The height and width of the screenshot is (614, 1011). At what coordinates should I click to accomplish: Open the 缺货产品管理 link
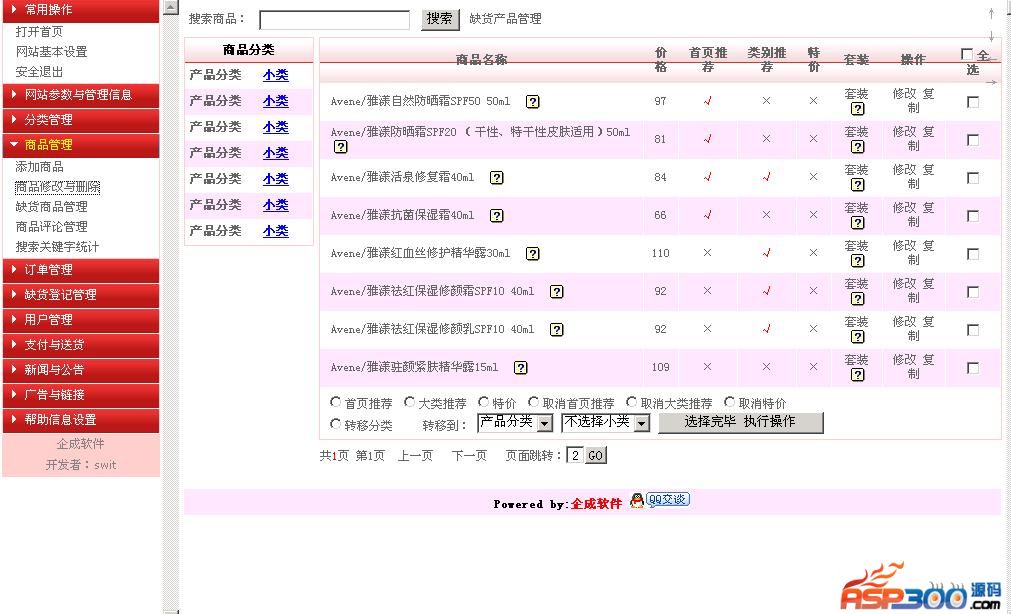point(506,19)
